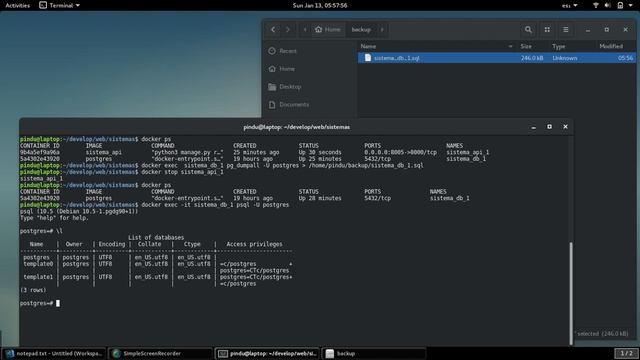Show next path with right path arrow
640x360 pixels.
(382, 29)
